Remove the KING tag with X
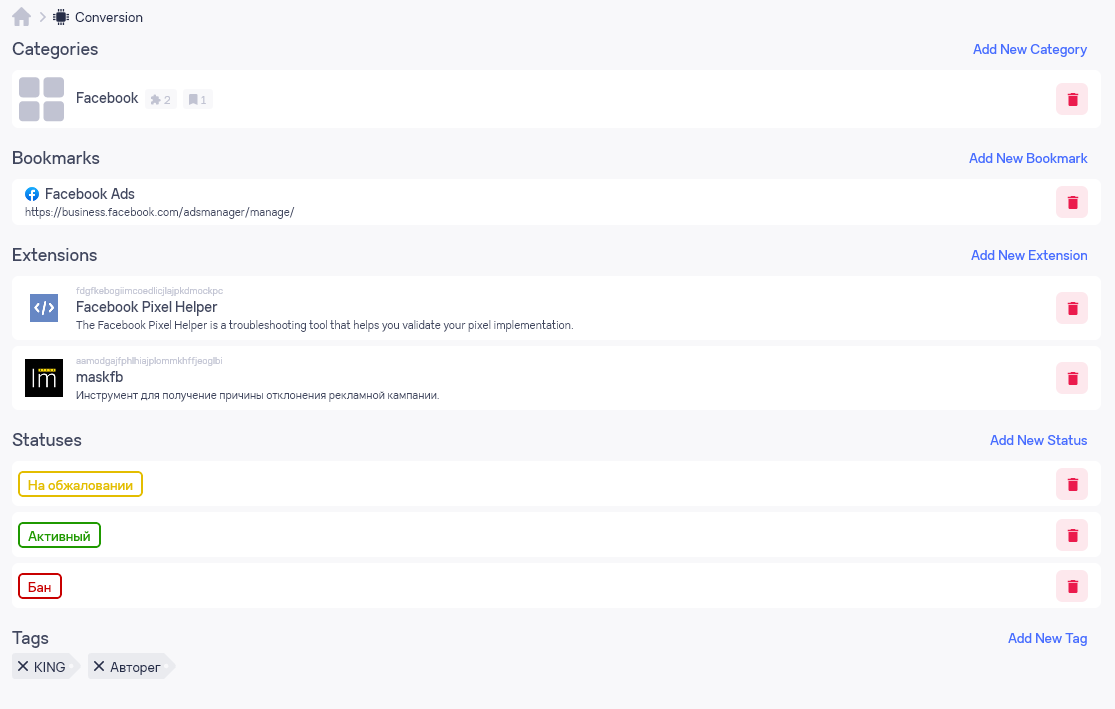The width and height of the screenshot is (1115, 709). click(x=23, y=666)
